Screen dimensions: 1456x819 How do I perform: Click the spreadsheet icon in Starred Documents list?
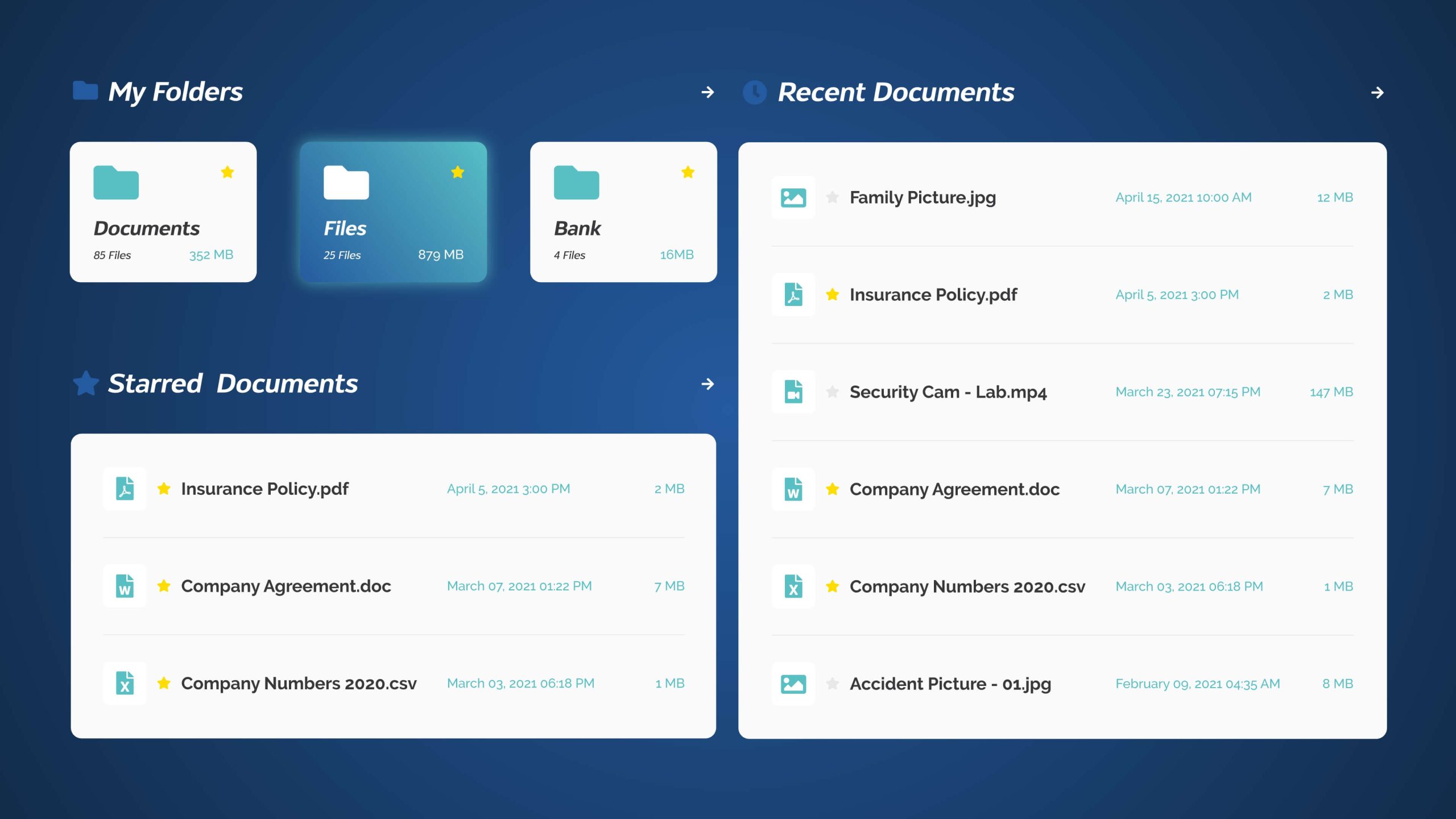pos(125,683)
